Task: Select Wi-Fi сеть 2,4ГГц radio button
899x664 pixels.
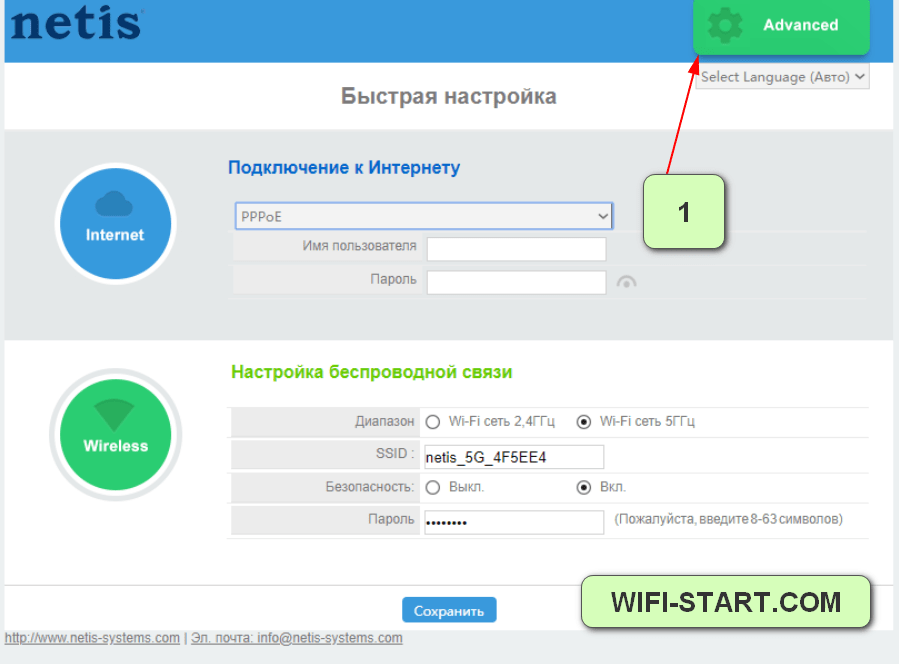Action: tap(433, 422)
